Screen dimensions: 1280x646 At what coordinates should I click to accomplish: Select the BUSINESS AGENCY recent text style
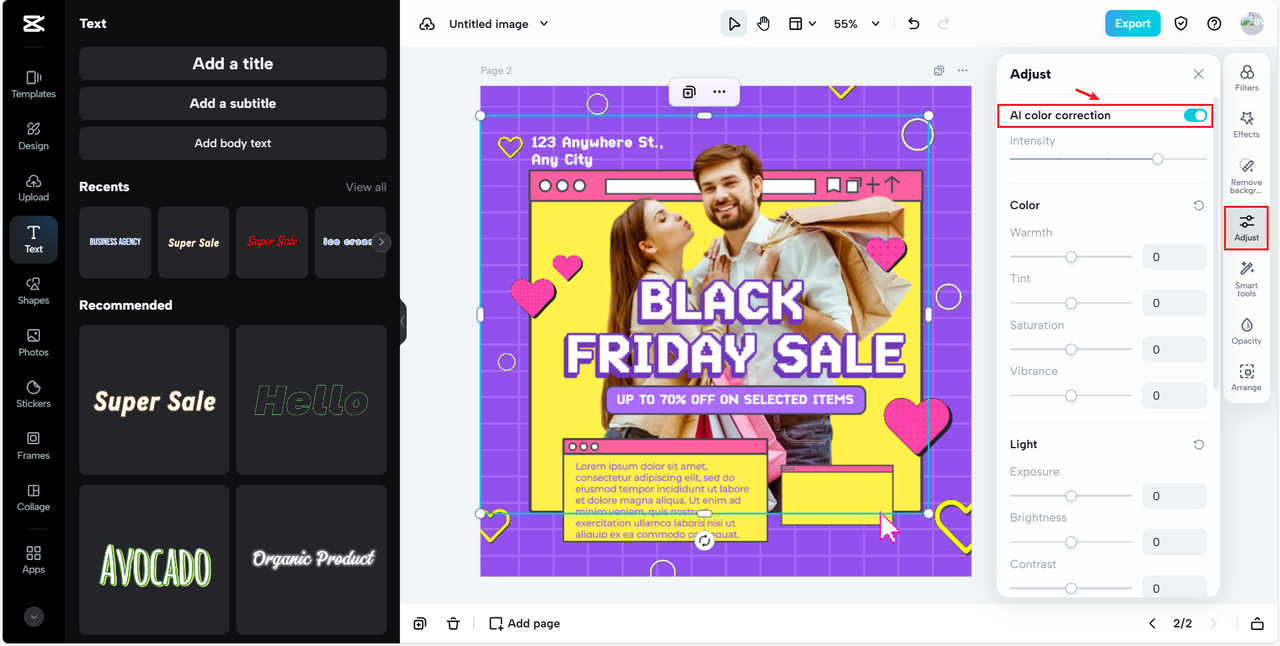tap(115, 242)
